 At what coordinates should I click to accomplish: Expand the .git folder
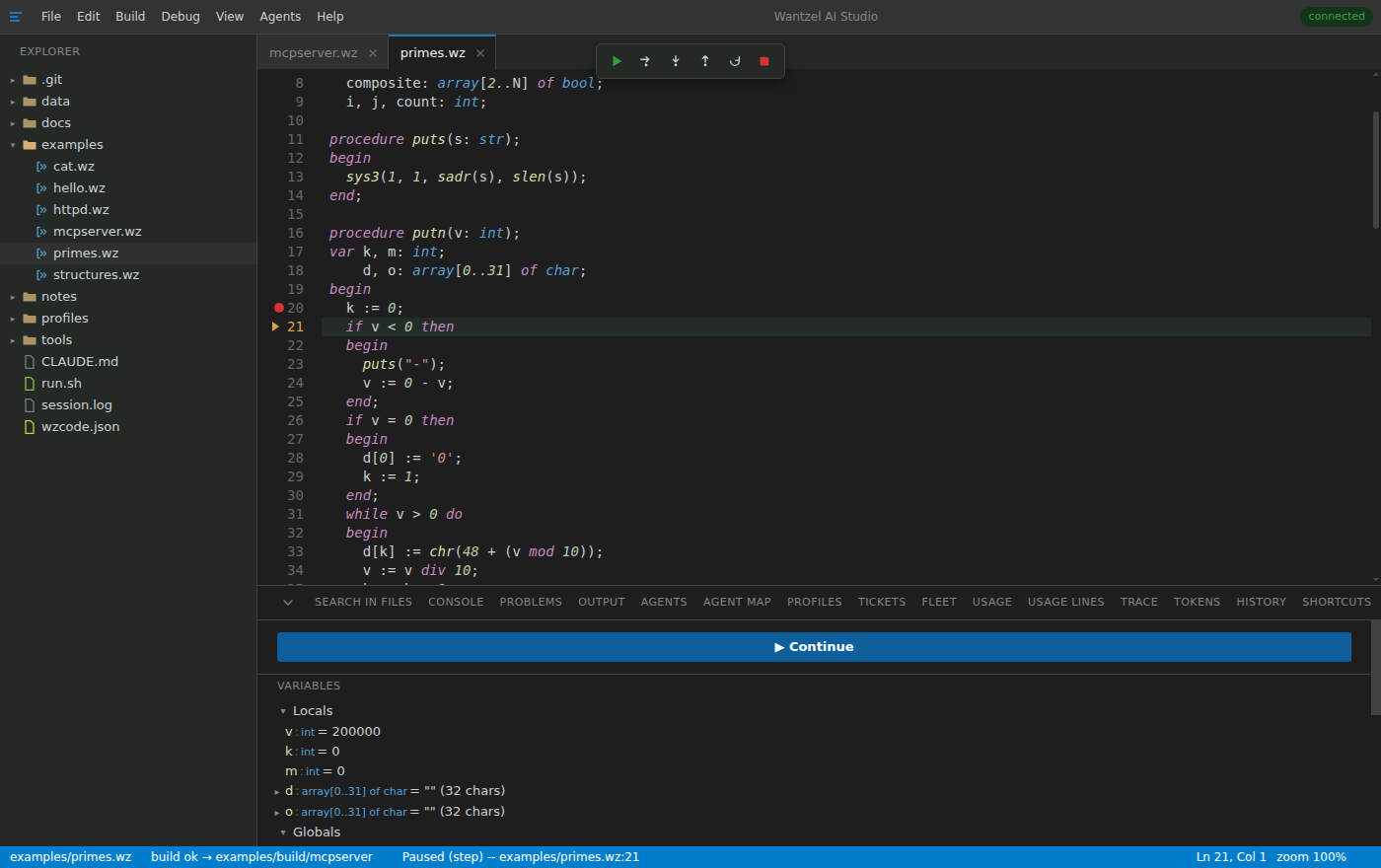point(13,80)
